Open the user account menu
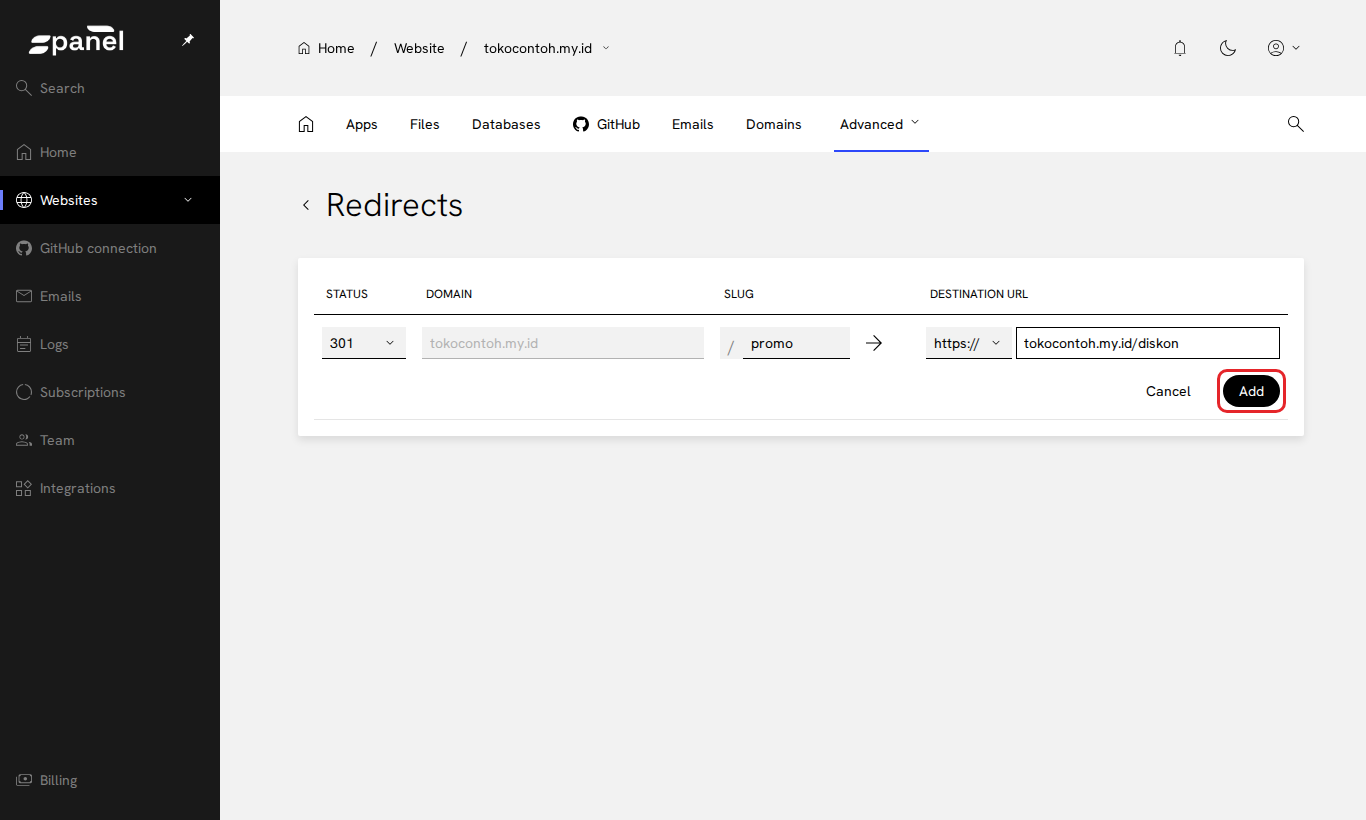This screenshot has height=820, width=1366. pyautogui.click(x=1284, y=48)
